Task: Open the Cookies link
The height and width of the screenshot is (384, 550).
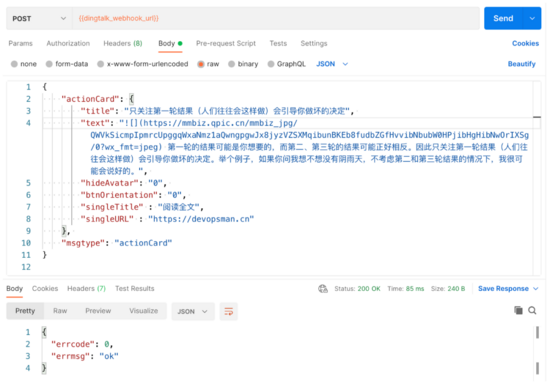Action: 525,43
